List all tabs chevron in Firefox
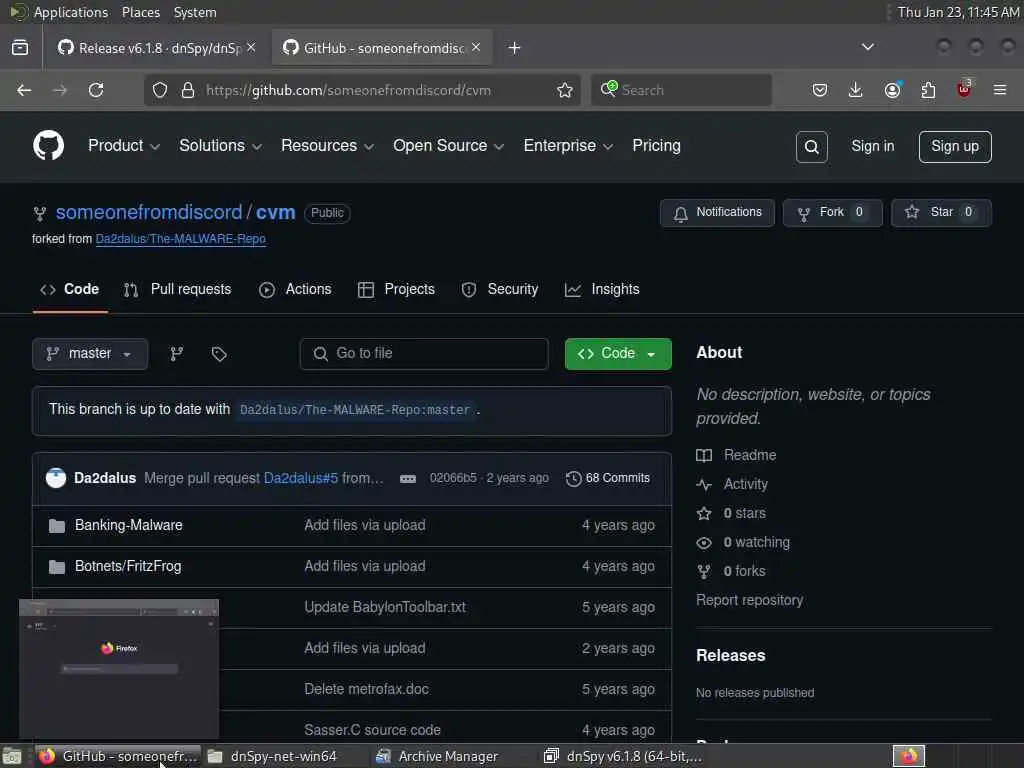The height and width of the screenshot is (768, 1024). coord(867,47)
